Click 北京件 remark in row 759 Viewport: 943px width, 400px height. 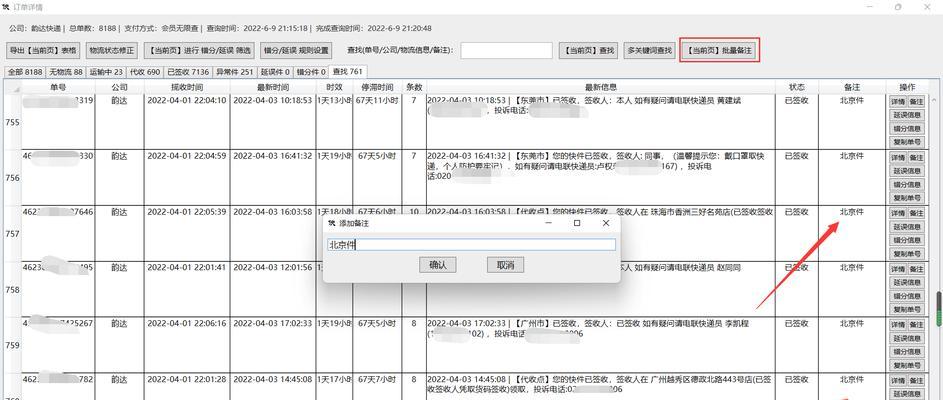point(852,324)
